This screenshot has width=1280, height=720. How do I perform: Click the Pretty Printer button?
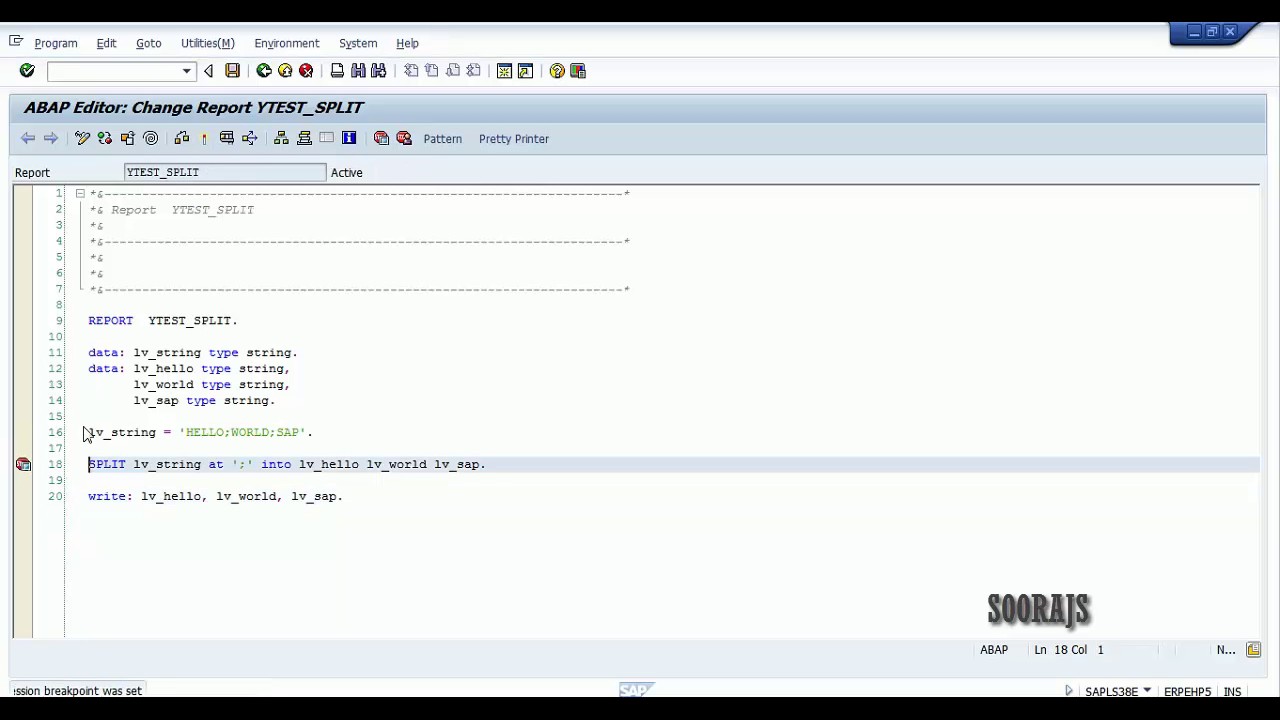(x=514, y=139)
